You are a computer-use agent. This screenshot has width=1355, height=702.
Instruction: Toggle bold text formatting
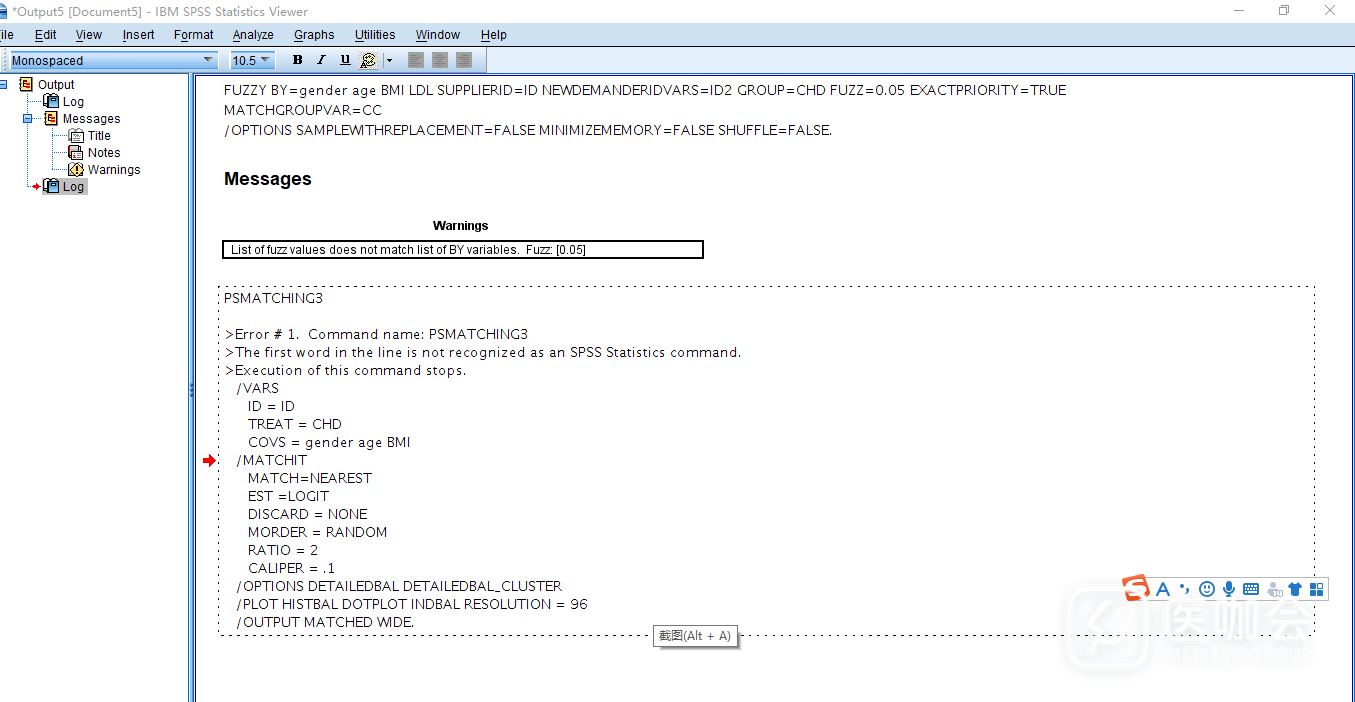[297, 60]
